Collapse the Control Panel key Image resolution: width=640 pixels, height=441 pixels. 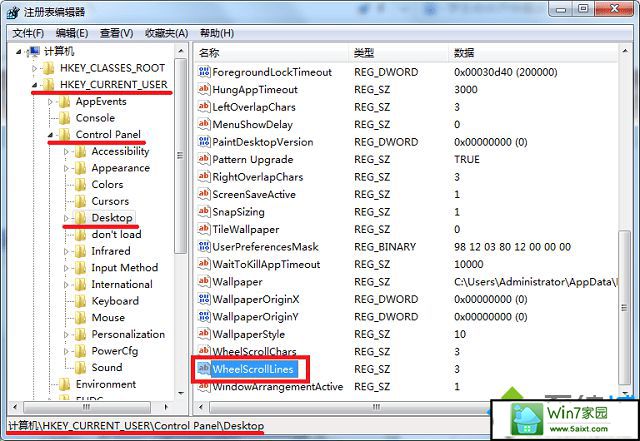[50, 135]
